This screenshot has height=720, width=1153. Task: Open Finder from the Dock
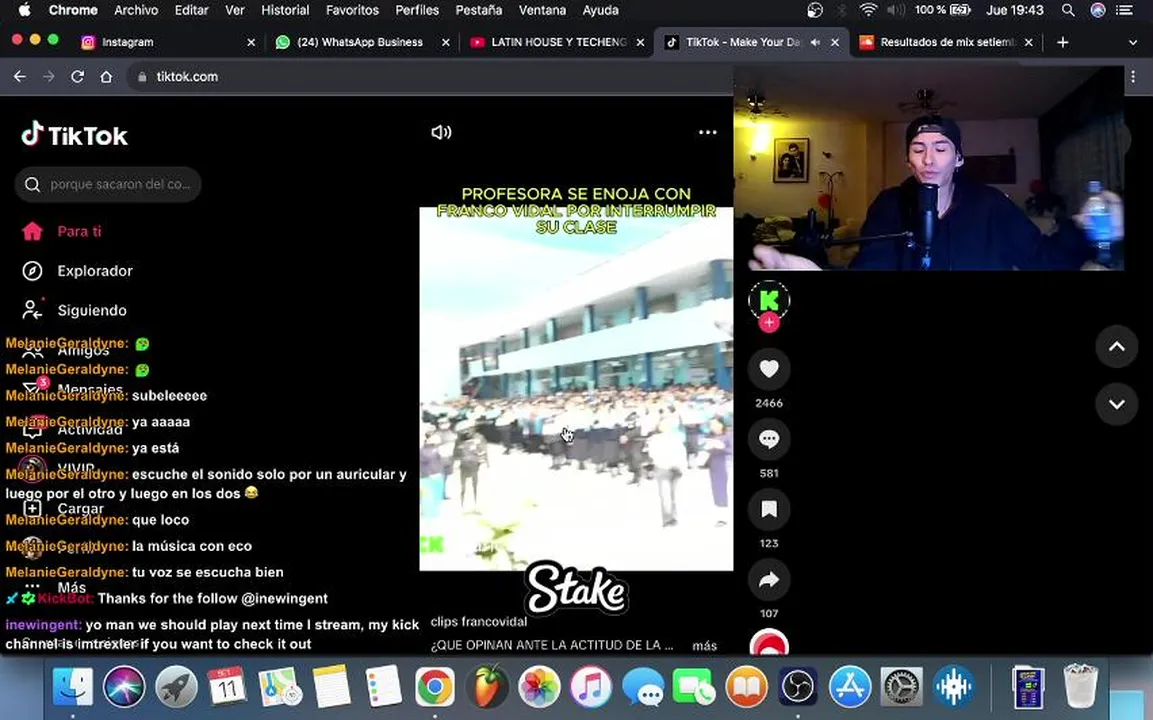point(72,687)
